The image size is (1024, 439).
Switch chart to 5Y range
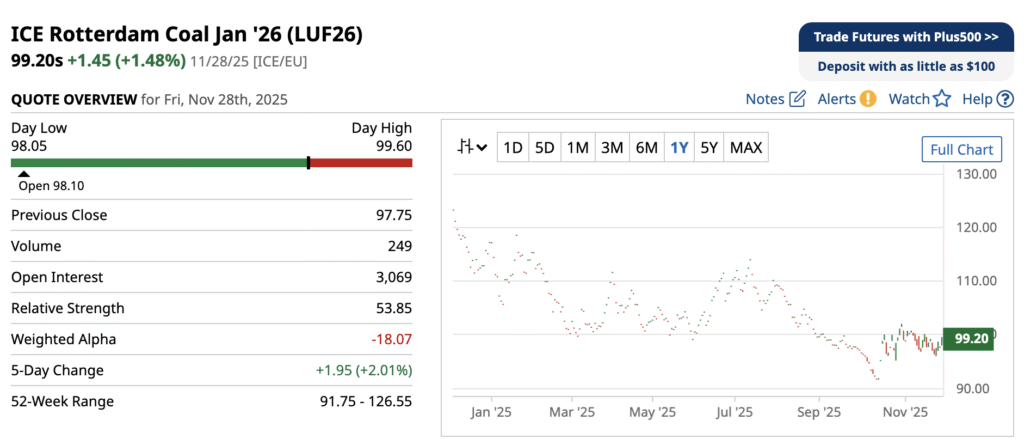coord(709,148)
